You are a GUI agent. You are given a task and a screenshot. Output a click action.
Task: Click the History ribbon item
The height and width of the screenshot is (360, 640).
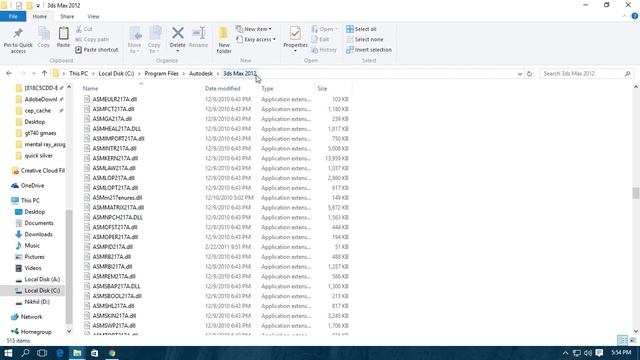point(324,50)
